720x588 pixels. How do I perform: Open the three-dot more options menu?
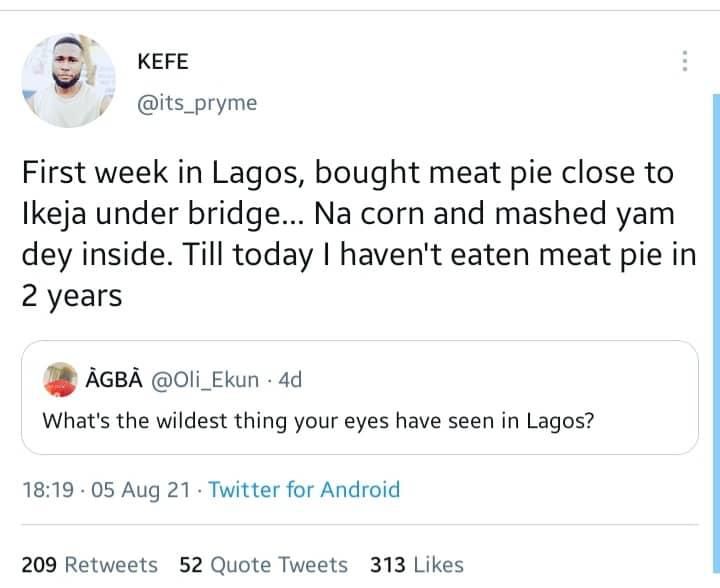click(685, 61)
